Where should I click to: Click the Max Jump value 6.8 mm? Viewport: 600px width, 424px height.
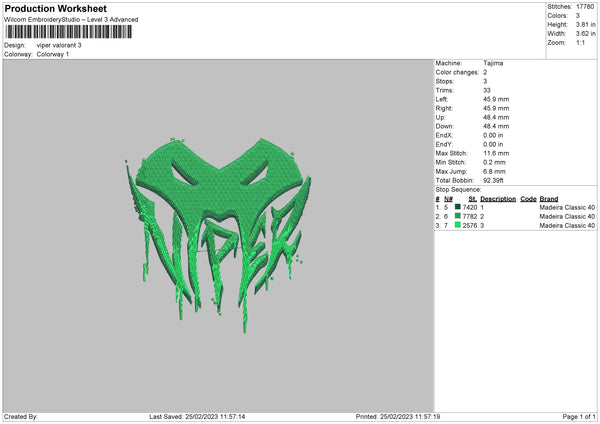point(494,171)
